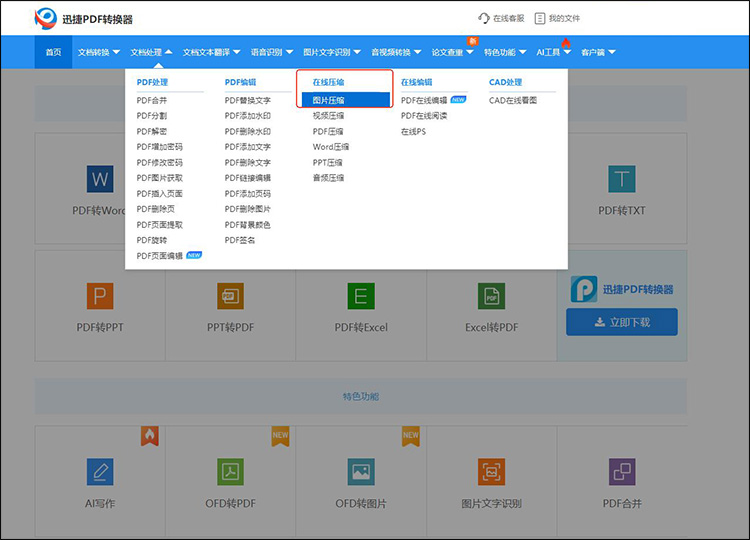This screenshot has width=750, height=540.
Task: Choose PDF插入页面 menu item
Action: 159,194
